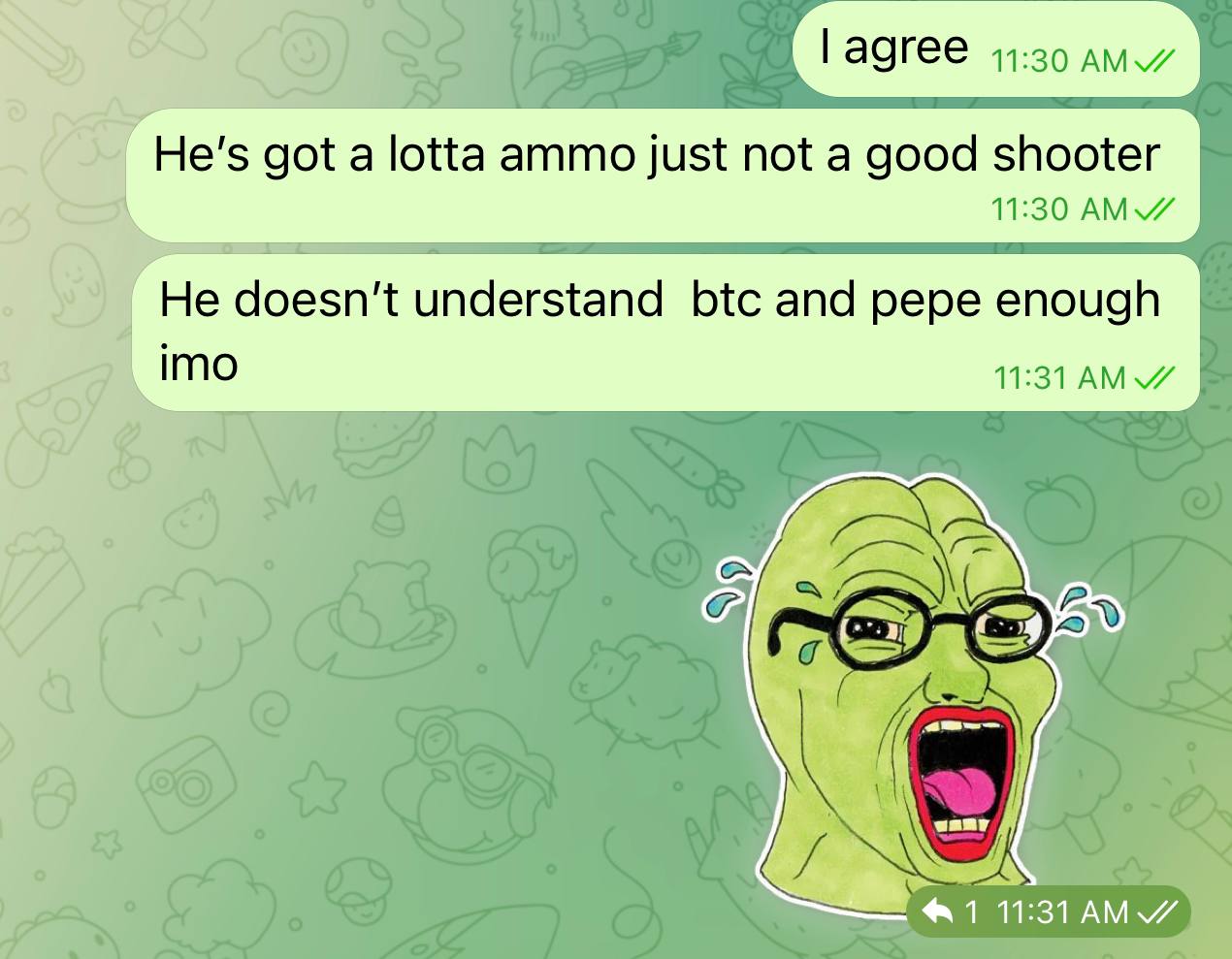Click the 11:31 AM time on the sticker badge
This screenshot has width=1232, height=959.
click(1062, 912)
